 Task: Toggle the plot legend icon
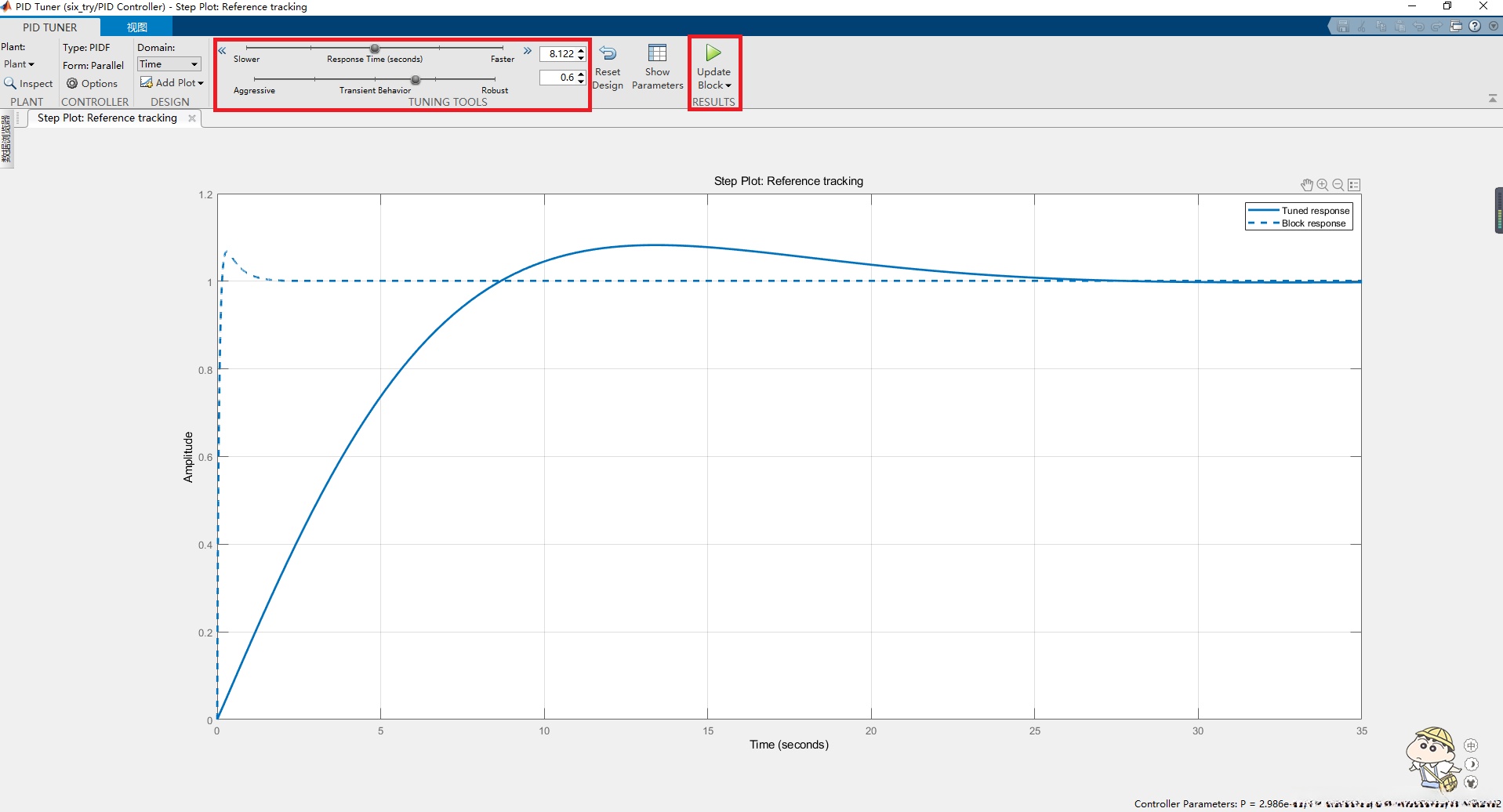pyautogui.click(x=1354, y=185)
